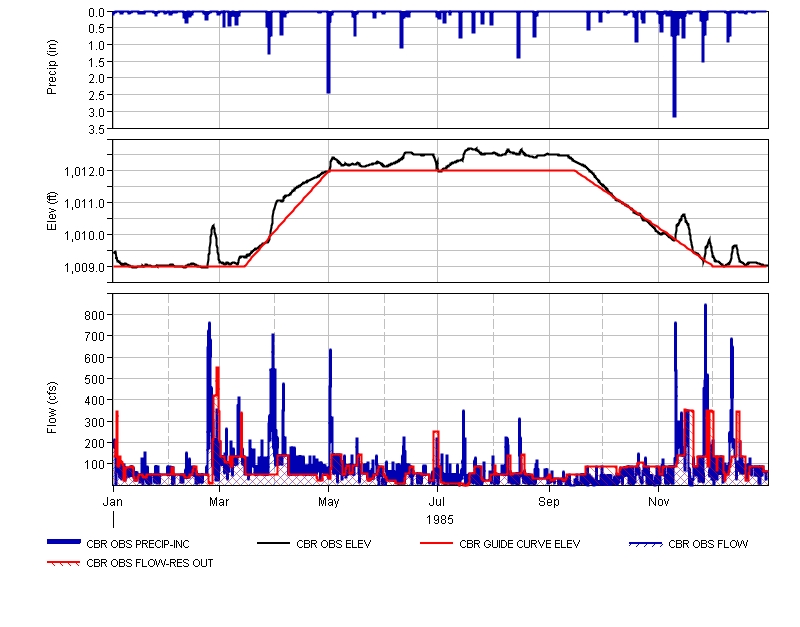Click the 'Elev (ft)' axis title
800x627 pixels.
(52, 211)
